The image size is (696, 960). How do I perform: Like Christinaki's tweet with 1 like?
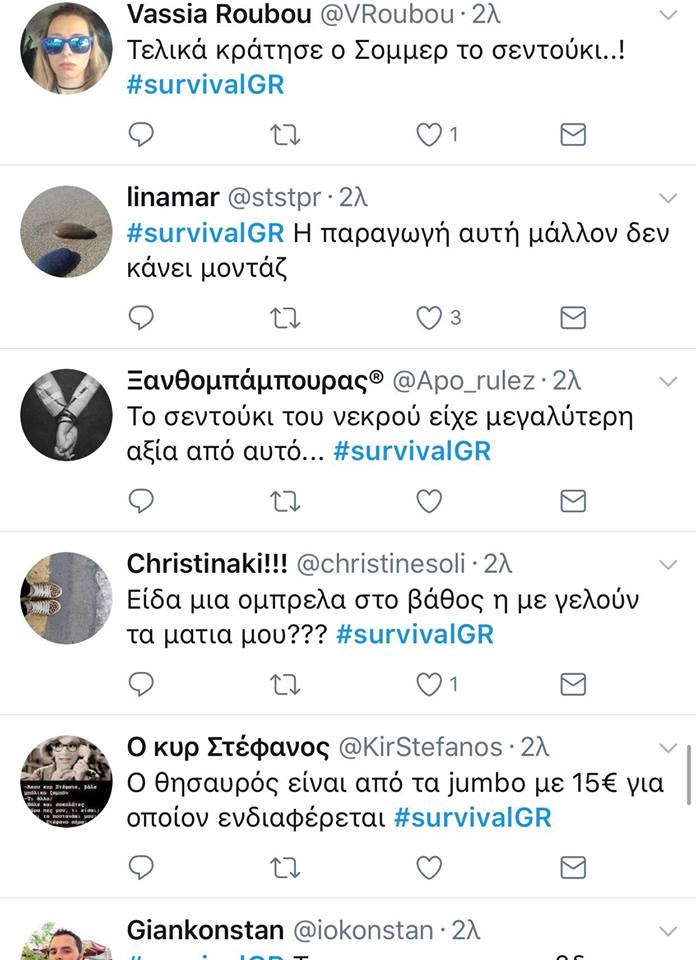click(x=429, y=684)
